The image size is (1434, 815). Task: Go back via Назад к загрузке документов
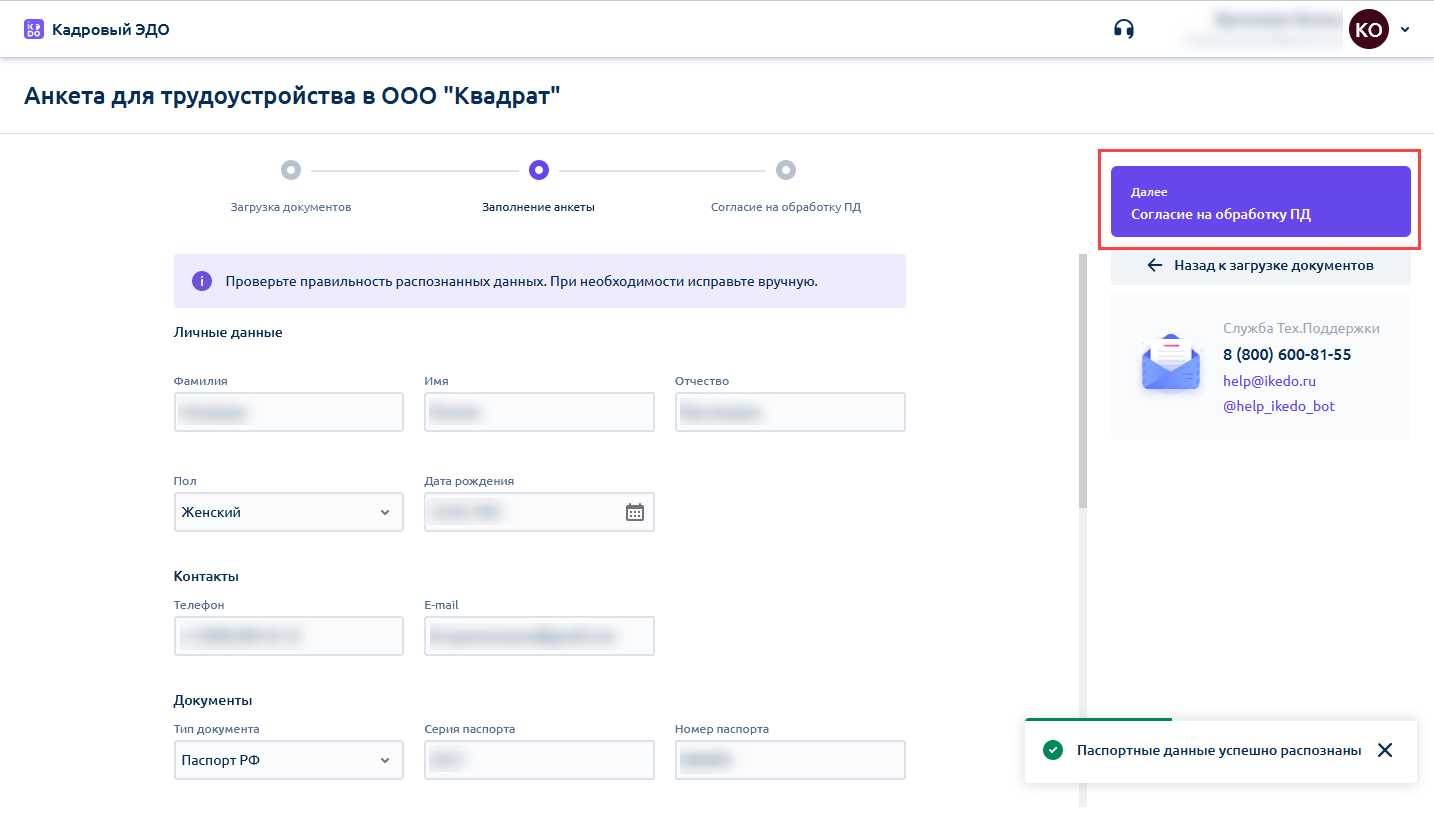(1260, 266)
